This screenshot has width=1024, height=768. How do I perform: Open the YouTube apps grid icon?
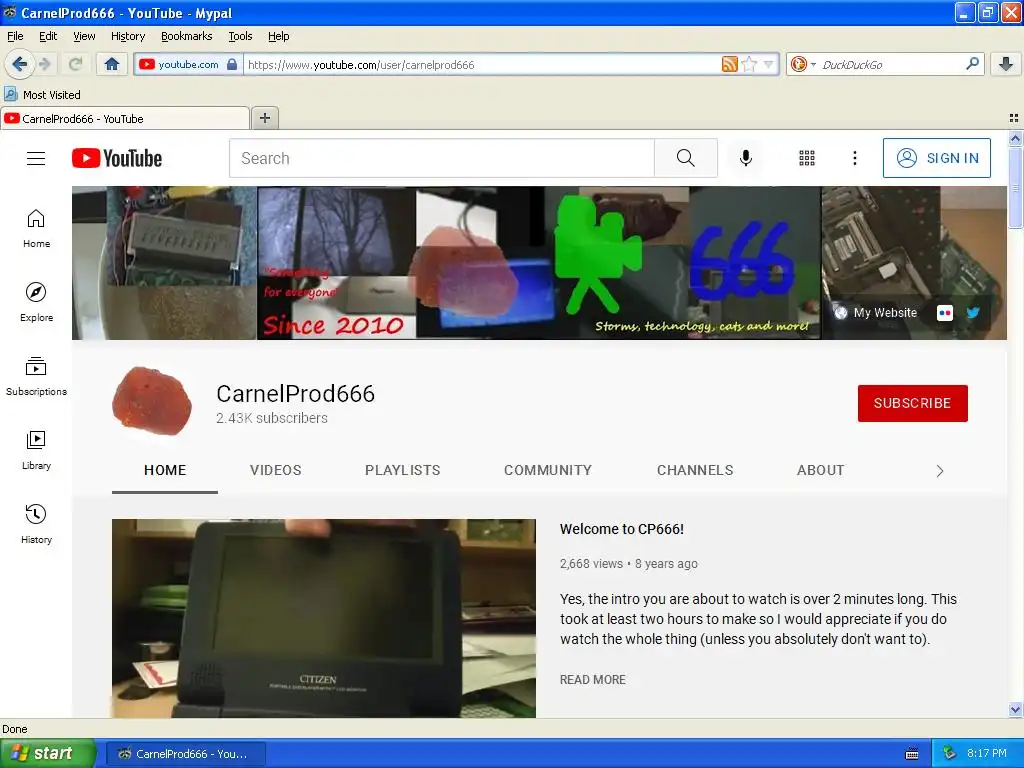pos(807,158)
